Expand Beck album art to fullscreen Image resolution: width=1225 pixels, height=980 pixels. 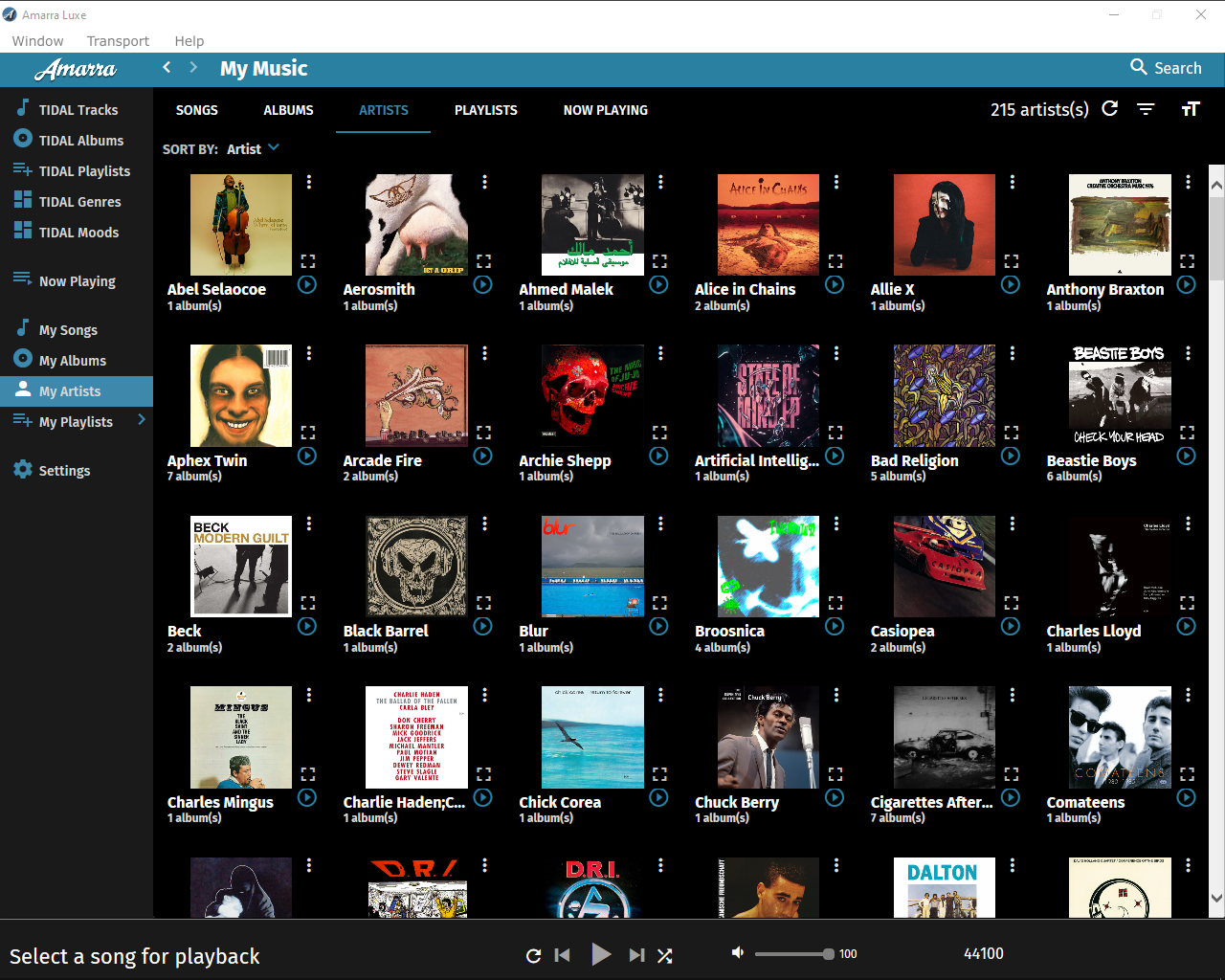tap(308, 603)
